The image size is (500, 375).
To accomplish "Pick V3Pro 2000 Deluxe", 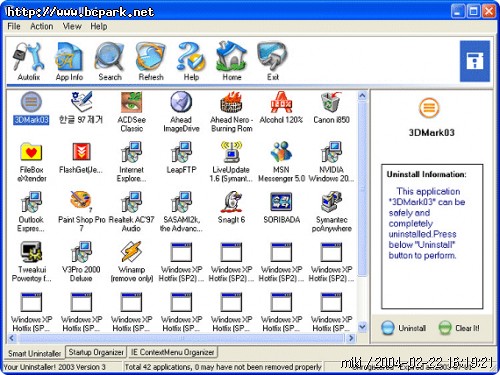I will (x=81, y=262).
